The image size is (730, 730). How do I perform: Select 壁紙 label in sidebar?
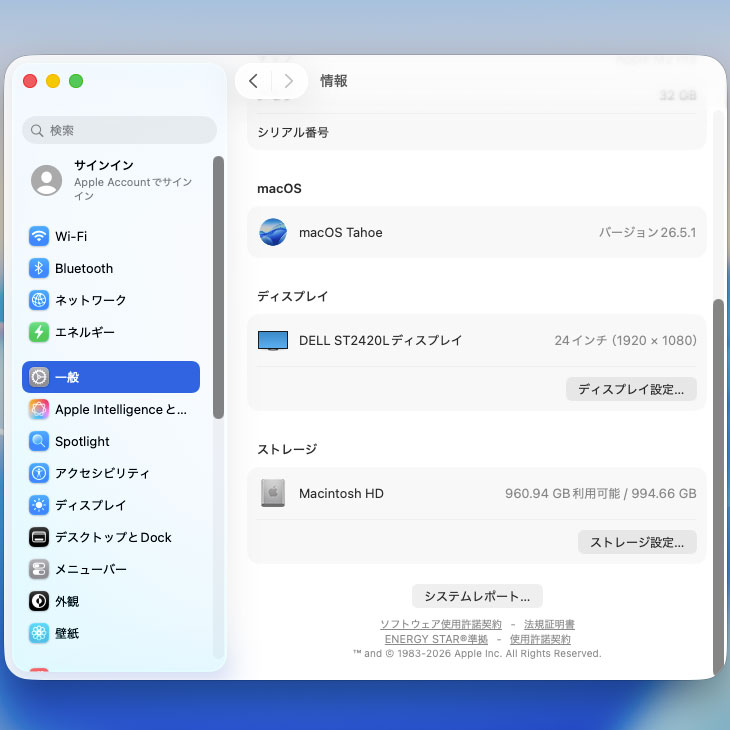coord(67,633)
